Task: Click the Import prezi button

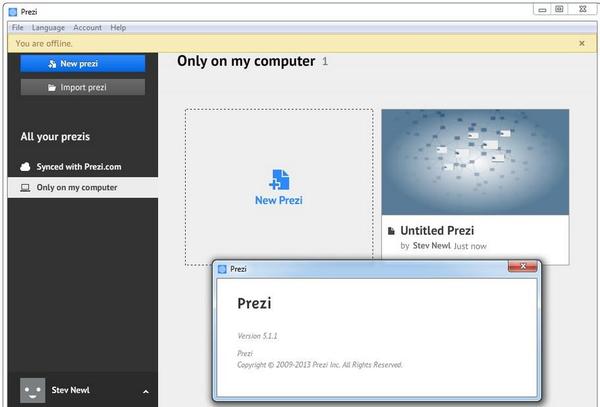Action: point(83,87)
